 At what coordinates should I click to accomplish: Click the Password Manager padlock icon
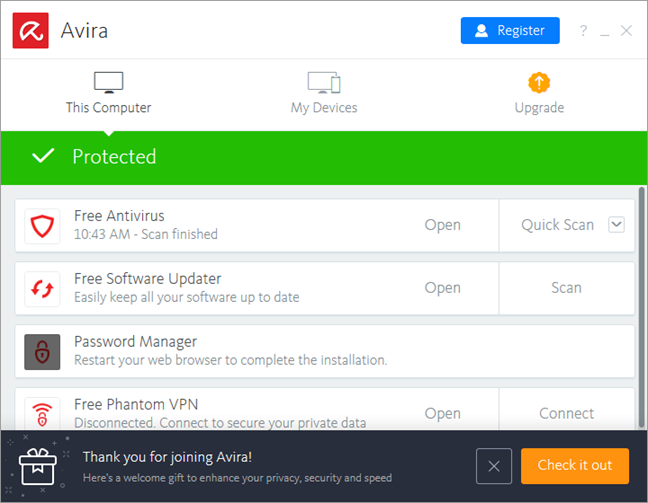[42, 352]
